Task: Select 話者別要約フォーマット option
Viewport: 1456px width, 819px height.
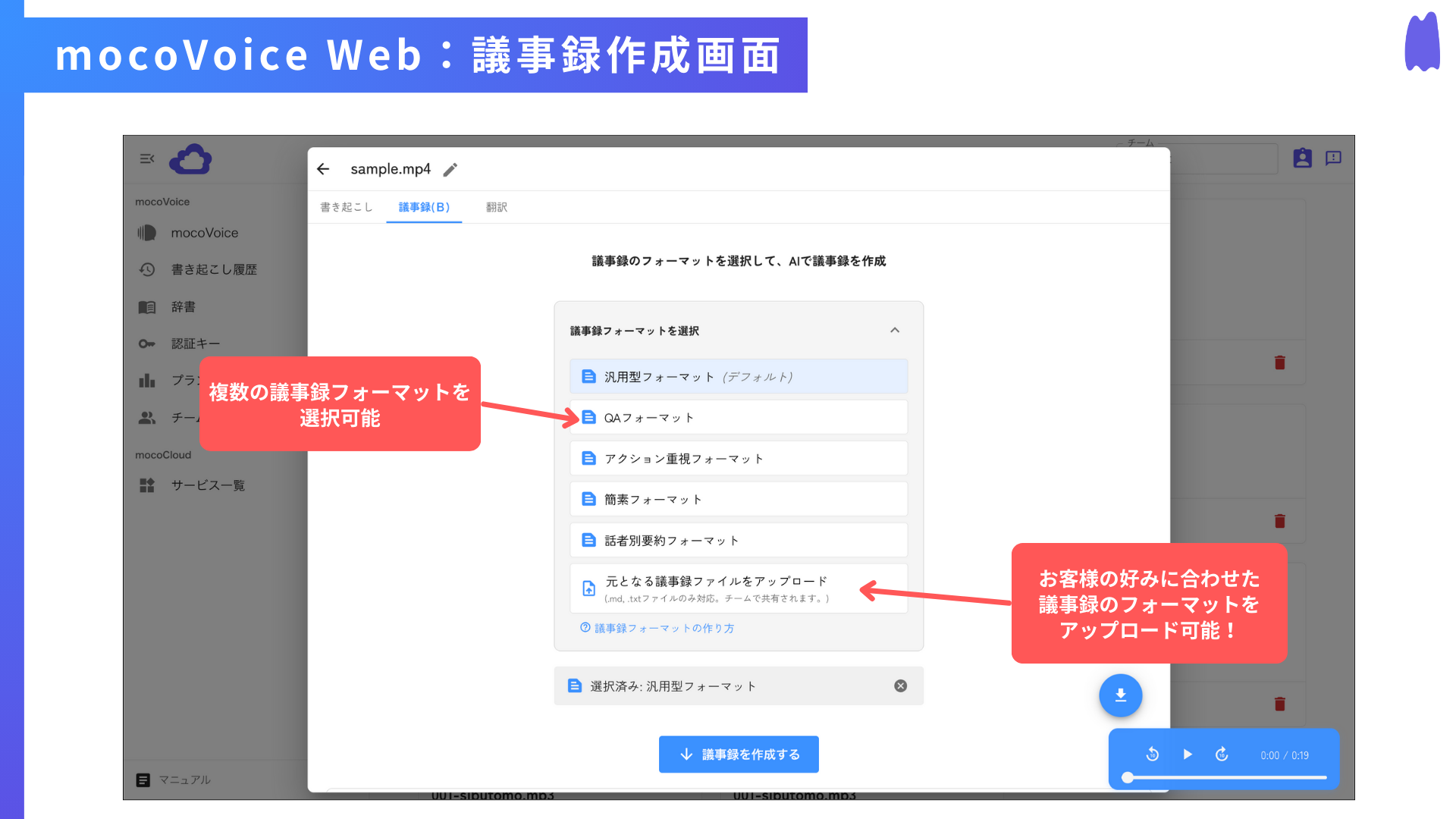Action: [x=739, y=541]
